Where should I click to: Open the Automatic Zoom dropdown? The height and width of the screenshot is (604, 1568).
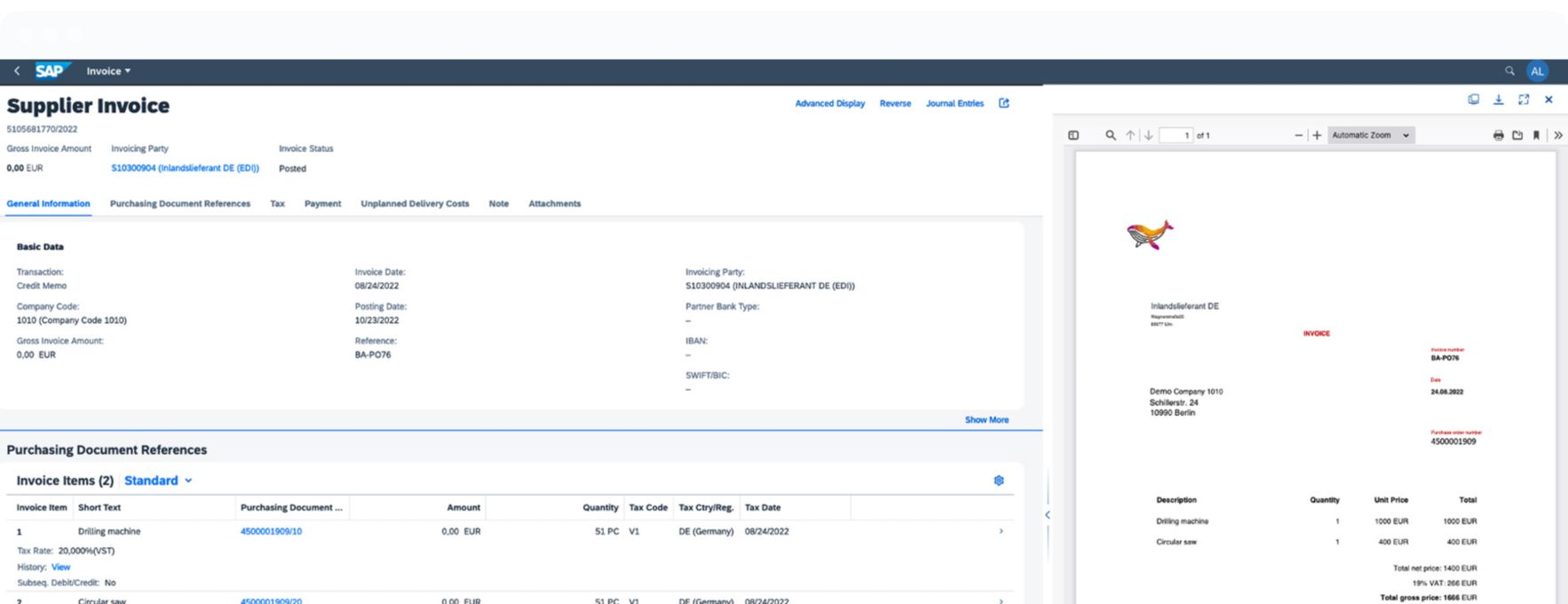click(x=1371, y=135)
